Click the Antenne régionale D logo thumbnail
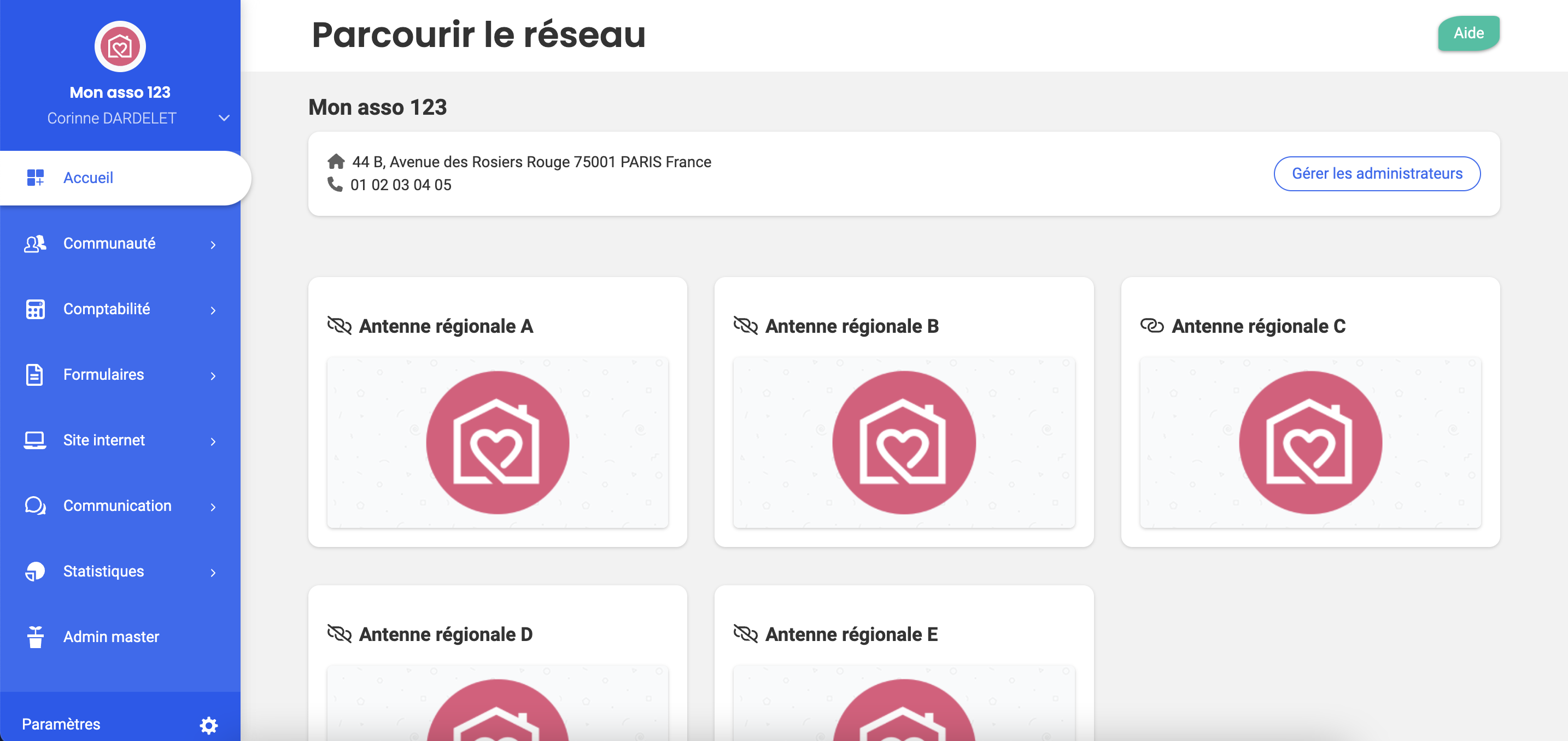The image size is (1568, 741). point(498,703)
